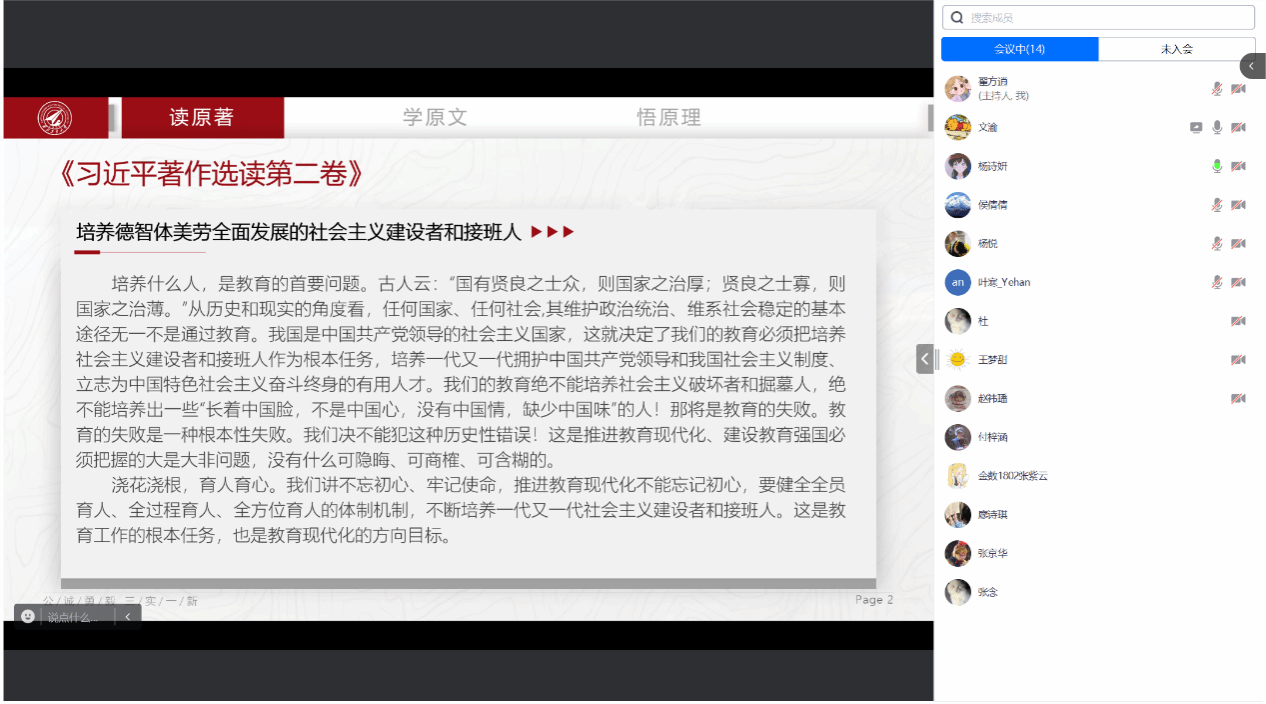
Task: Click the panel divider collapse chevron
Action: tap(925, 358)
